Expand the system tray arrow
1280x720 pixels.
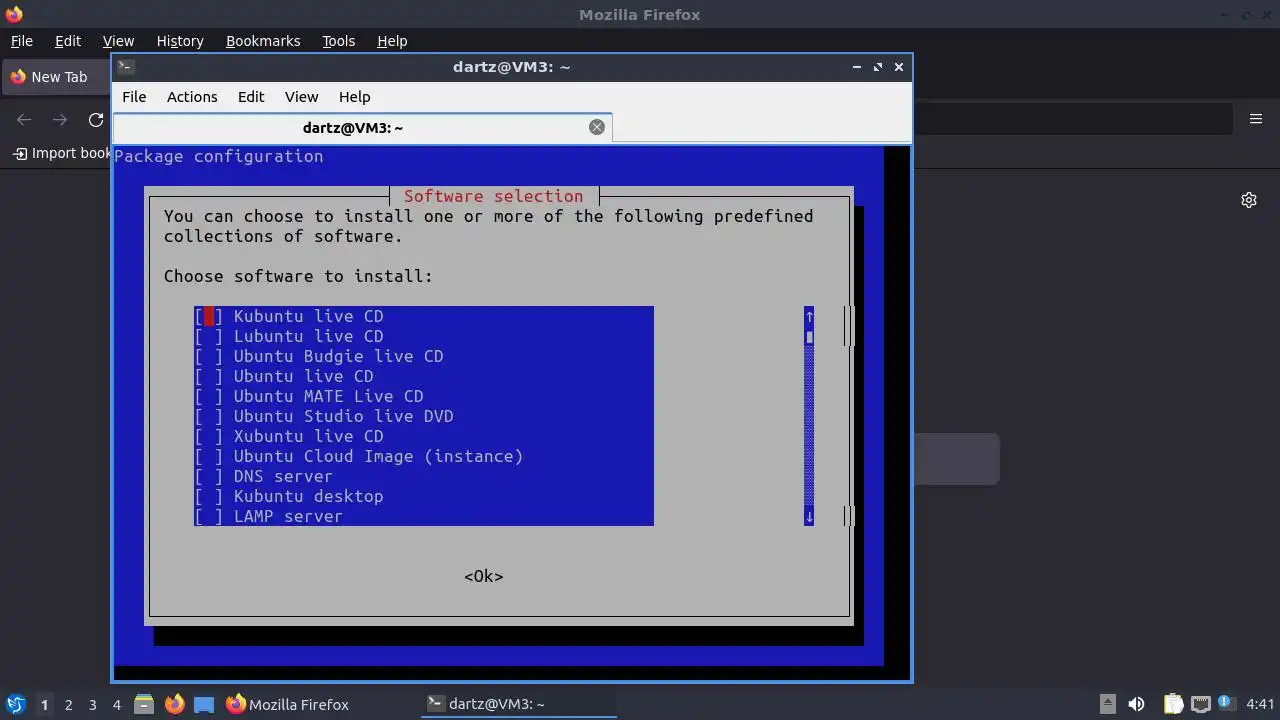pos(1107,704)
